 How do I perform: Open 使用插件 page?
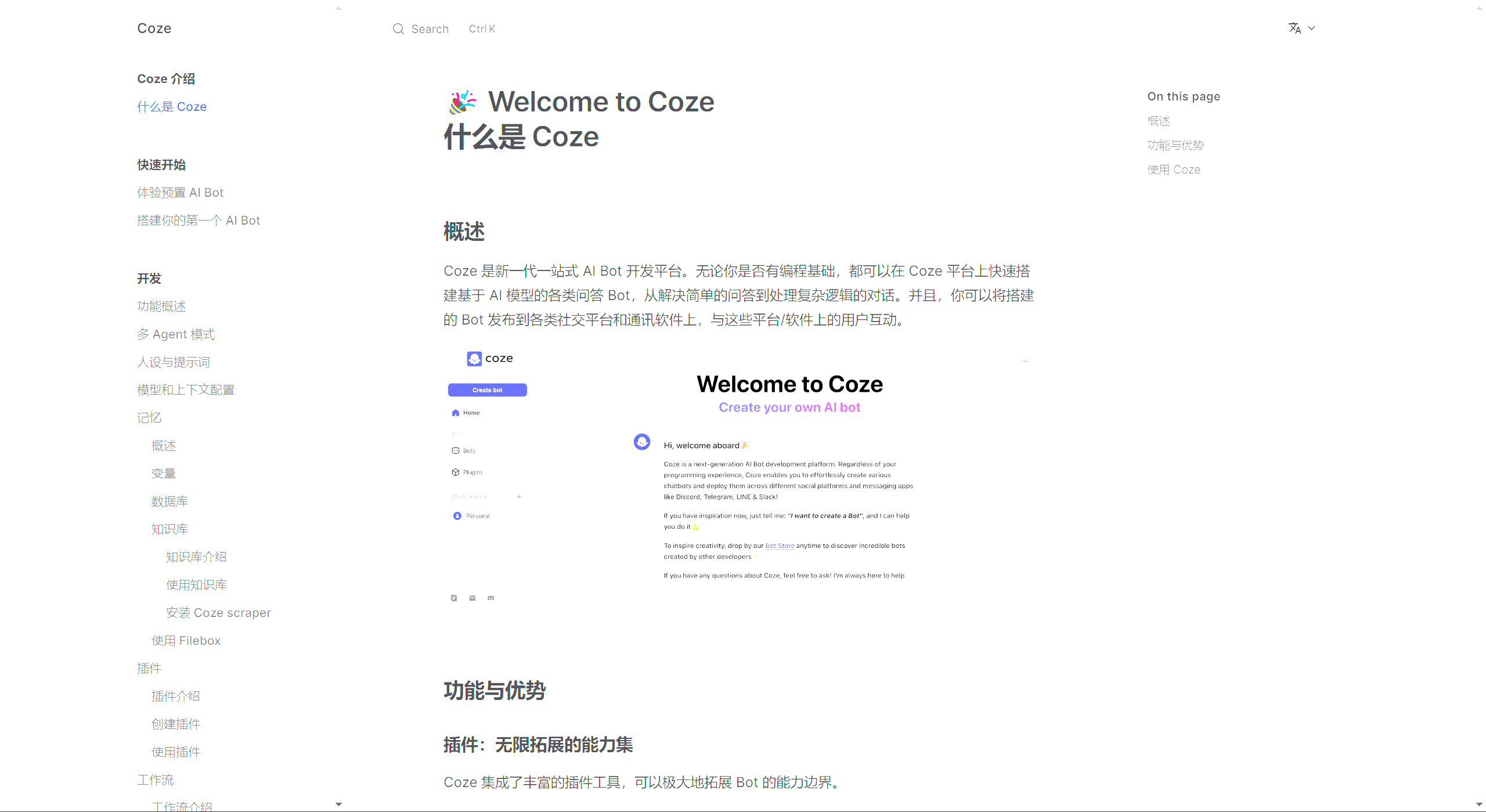[176, 752]
